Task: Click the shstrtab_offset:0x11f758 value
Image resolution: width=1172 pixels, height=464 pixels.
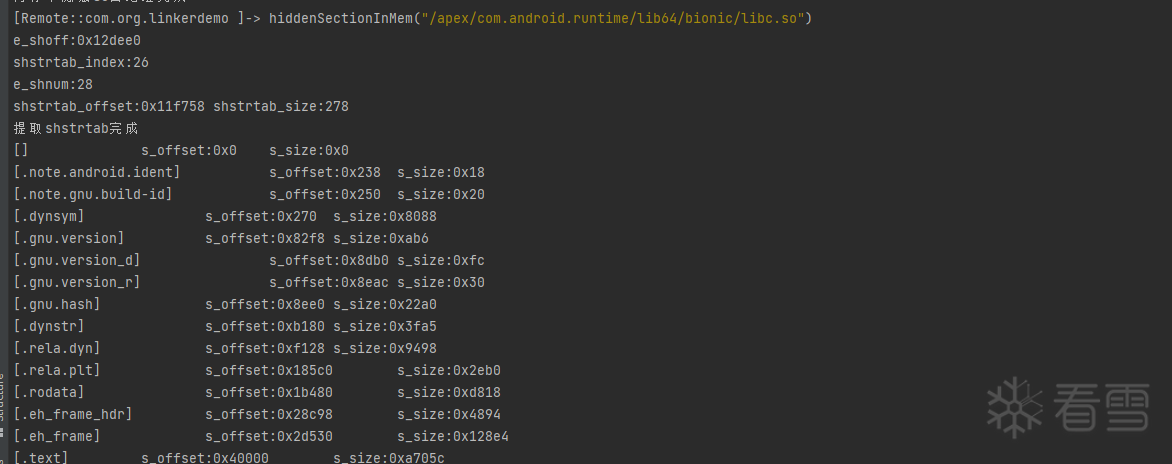Action: click(x=109, y=106)
